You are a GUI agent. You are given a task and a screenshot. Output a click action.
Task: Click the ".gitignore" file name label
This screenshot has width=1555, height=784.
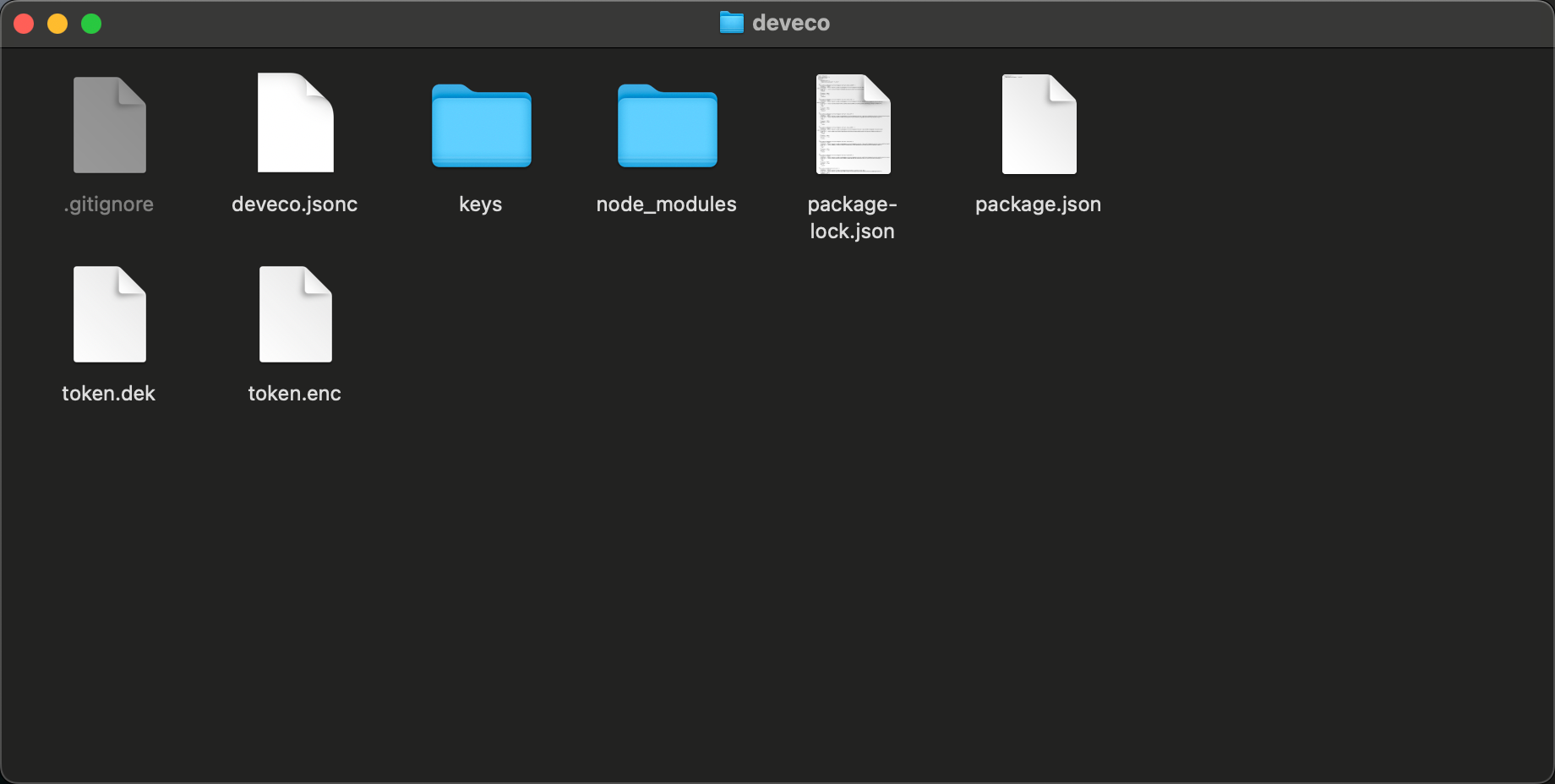[x=108, y=204]
